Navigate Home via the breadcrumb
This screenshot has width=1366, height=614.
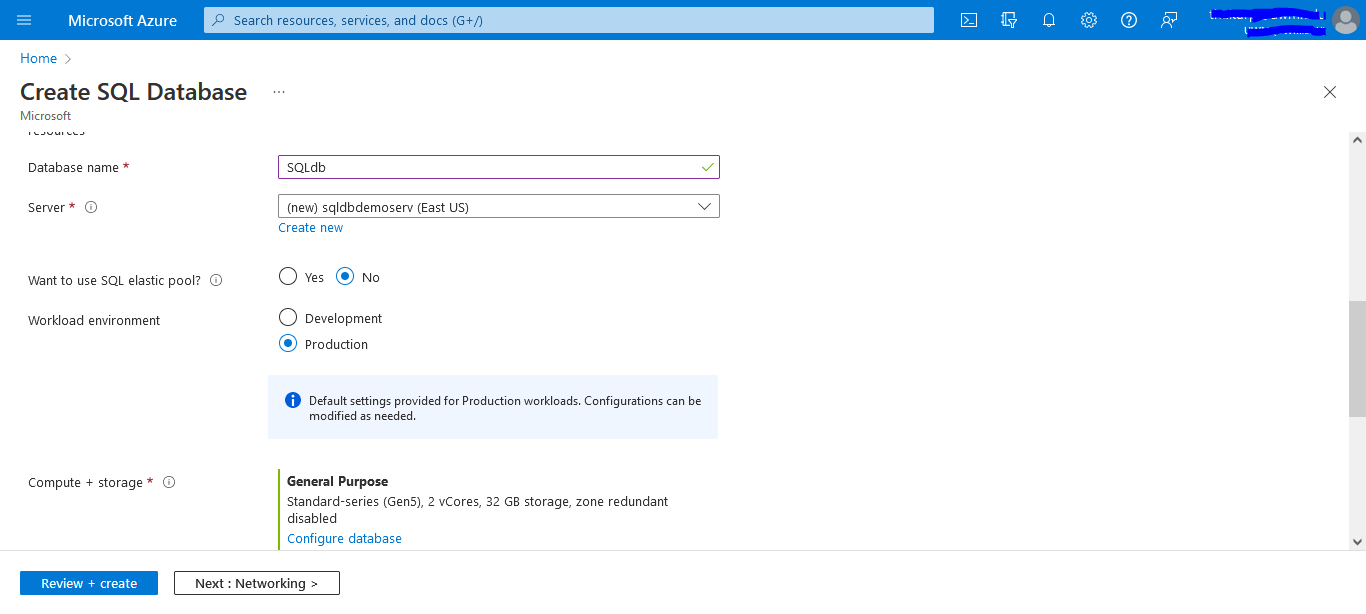pos(37,58)
